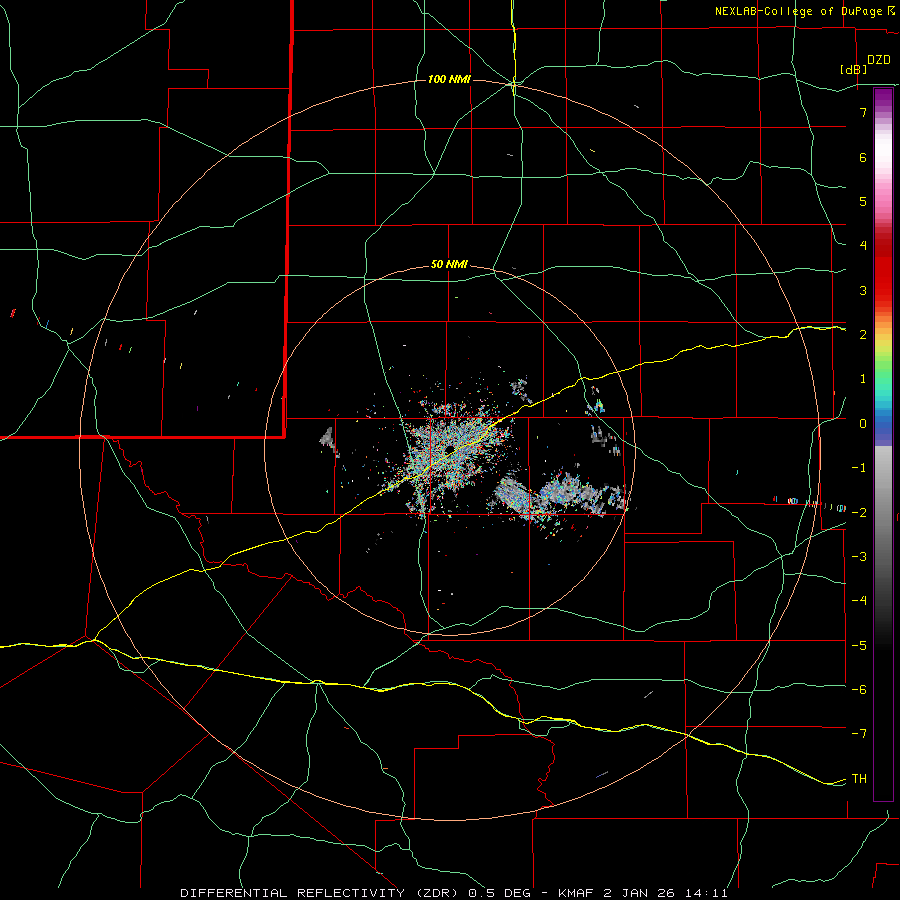This screenshot has width=900, height=900.
Task: Click the 0 value on color scale
Action: point(863,423)
